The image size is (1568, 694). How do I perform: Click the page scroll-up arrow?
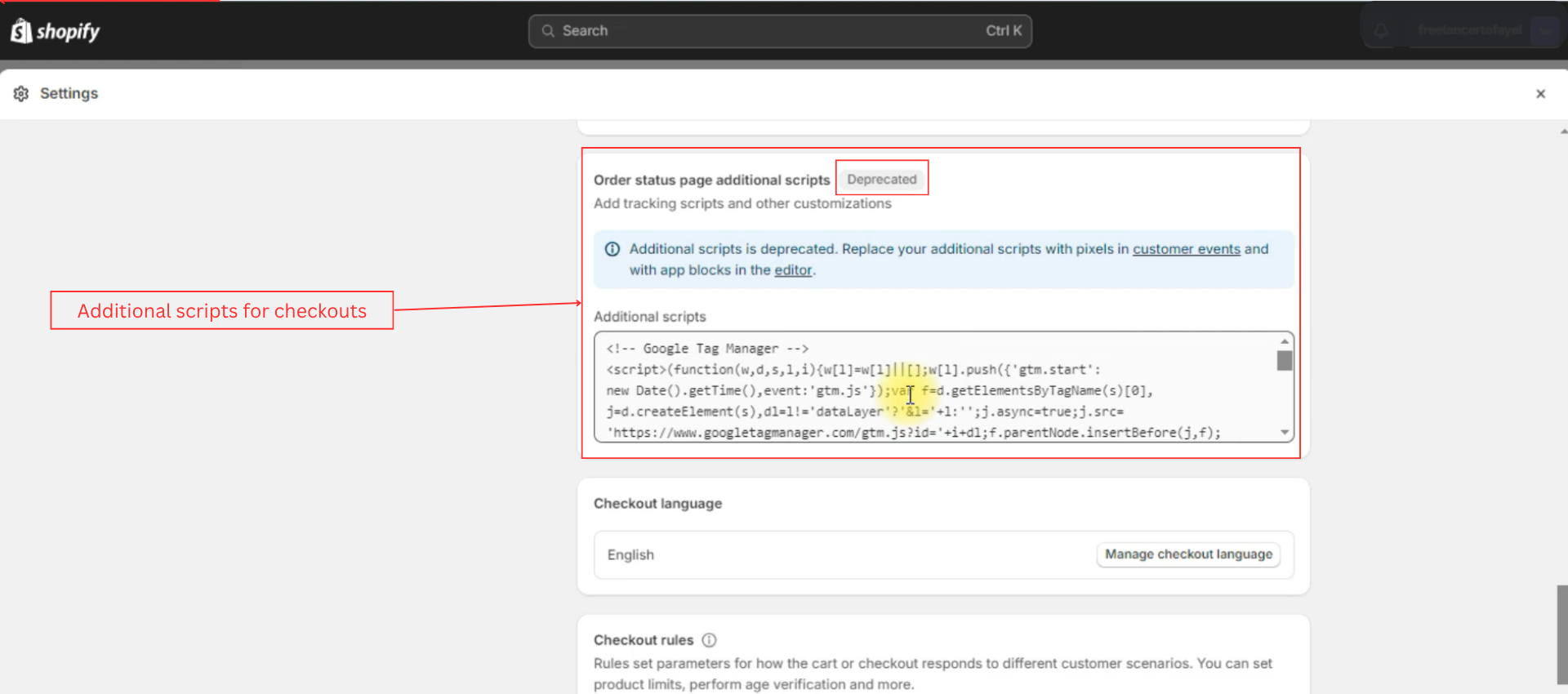[x=1562, y=131]
